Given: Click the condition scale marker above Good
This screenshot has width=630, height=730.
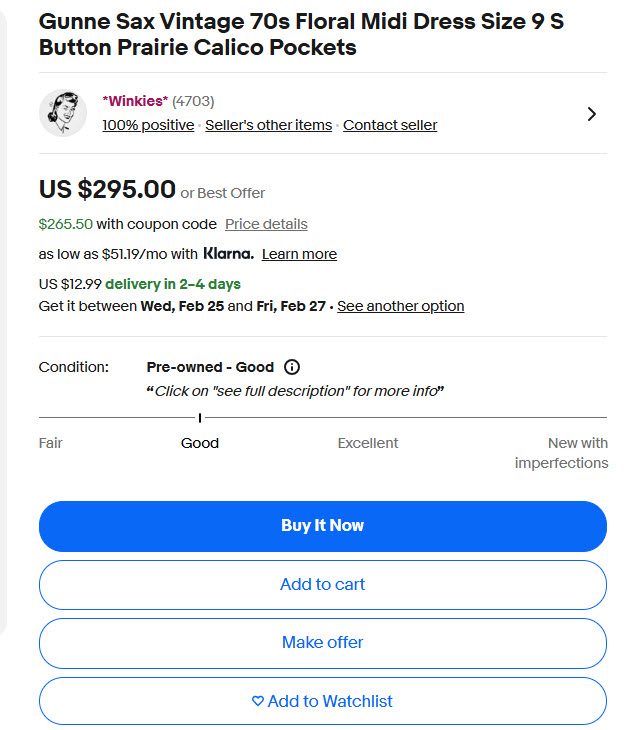Looking at the screenshot, I should pos(200,417).
